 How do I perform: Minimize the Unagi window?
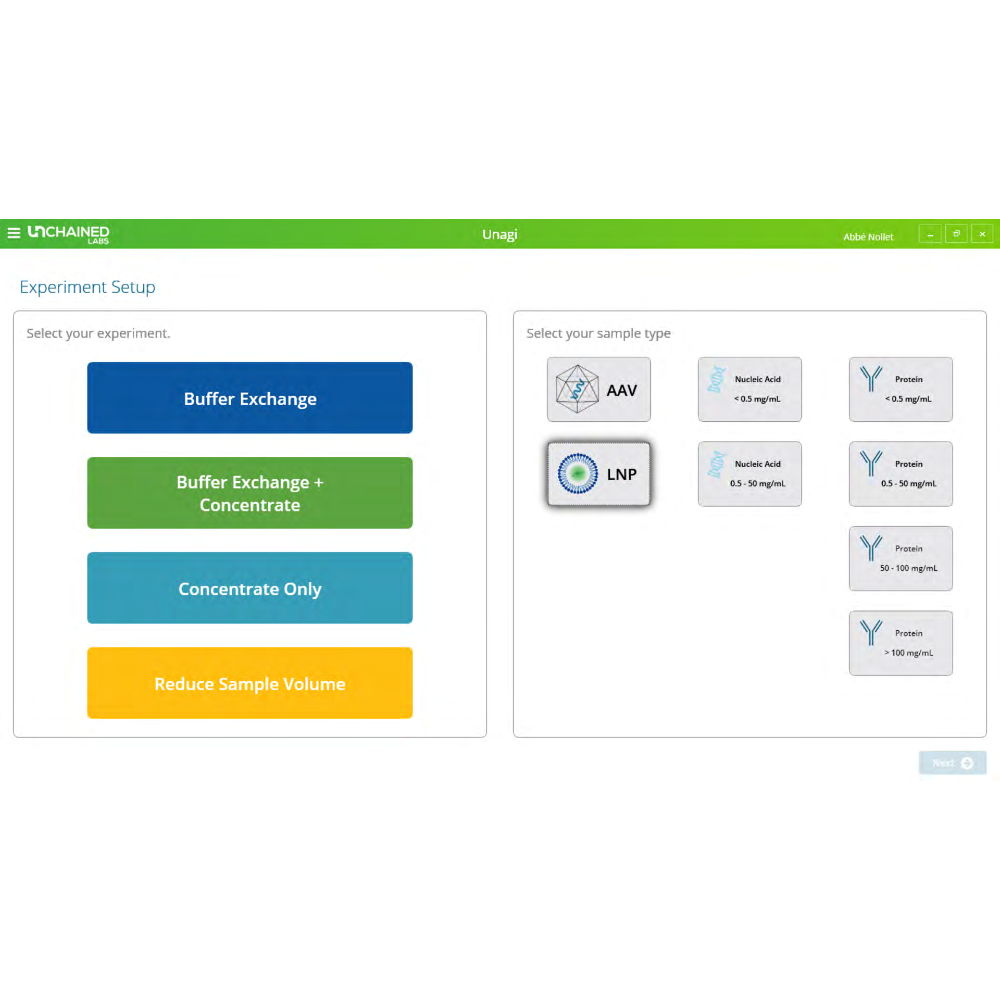pyautogui.click(x=930, y=234)
